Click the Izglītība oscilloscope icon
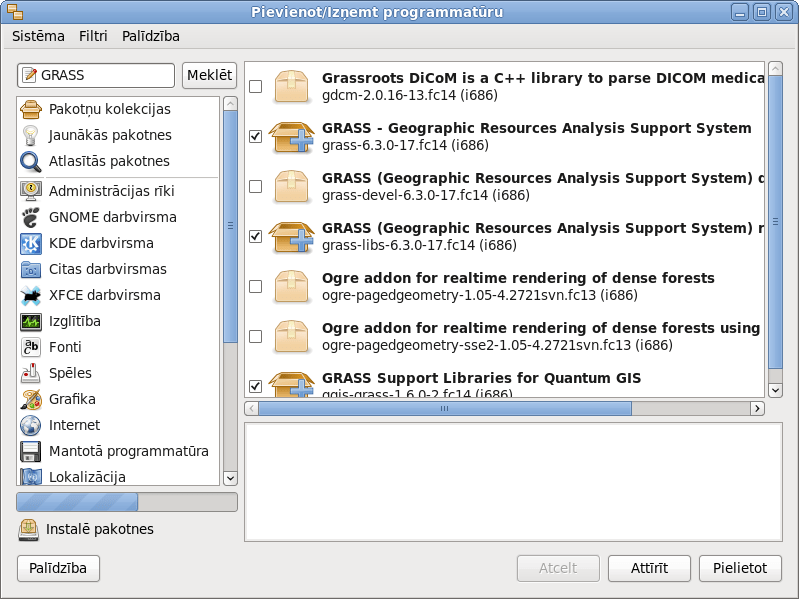This screenshot has height=599, width=799. 31,321
